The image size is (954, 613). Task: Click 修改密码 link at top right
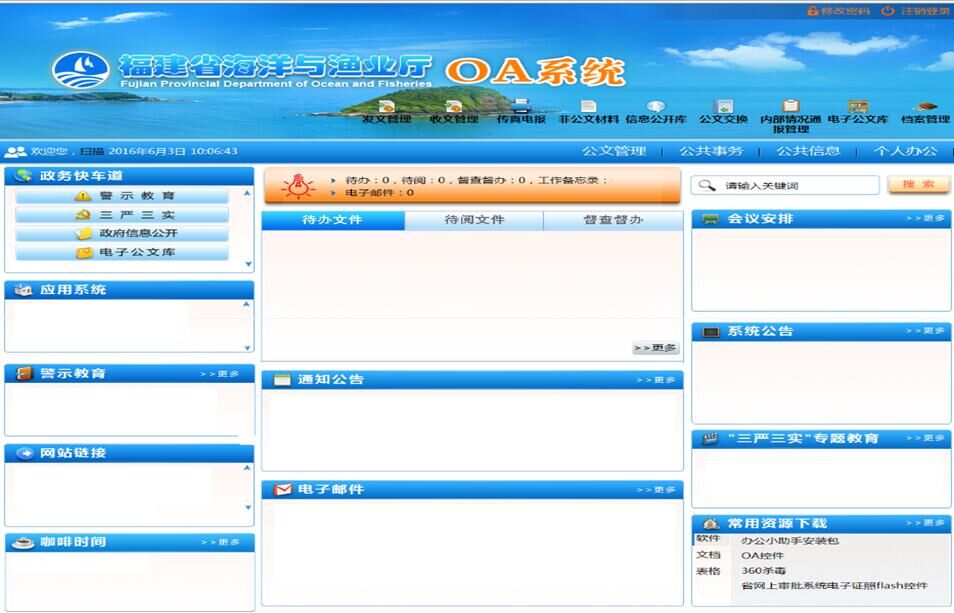pos(838,11)
